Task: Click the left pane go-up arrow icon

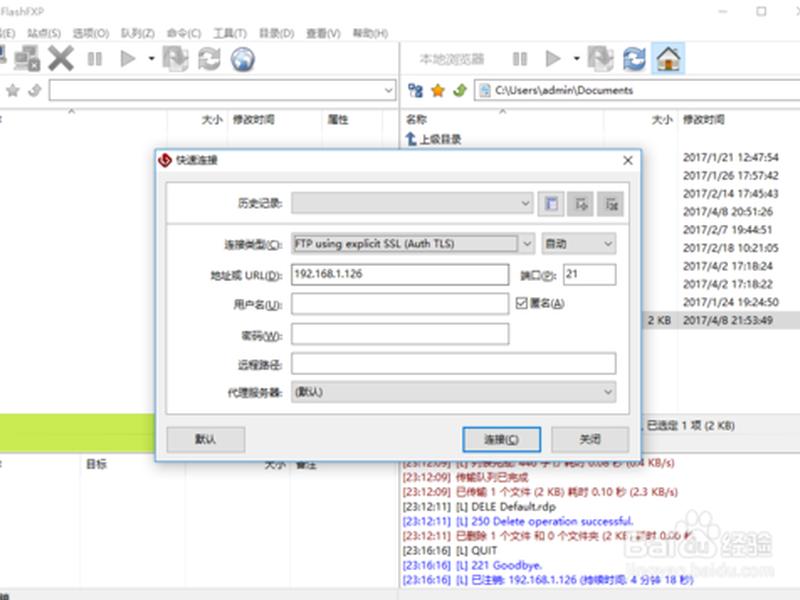Action: click(x=35, y=91)
